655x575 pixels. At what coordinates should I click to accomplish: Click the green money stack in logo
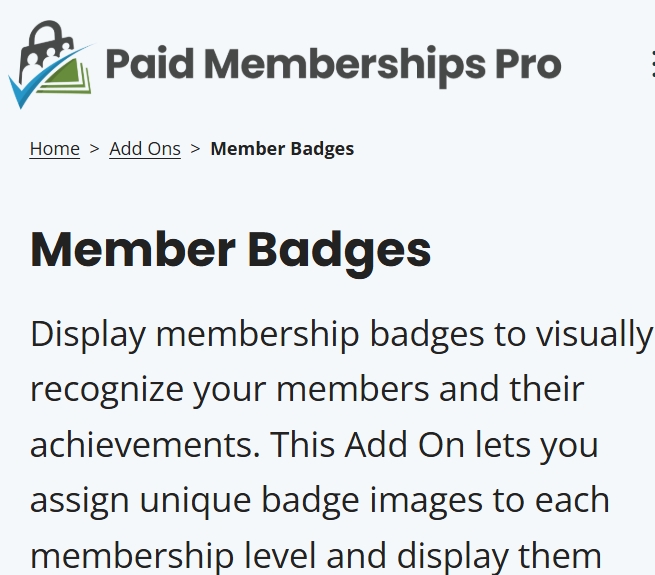[x=69, y=77]
